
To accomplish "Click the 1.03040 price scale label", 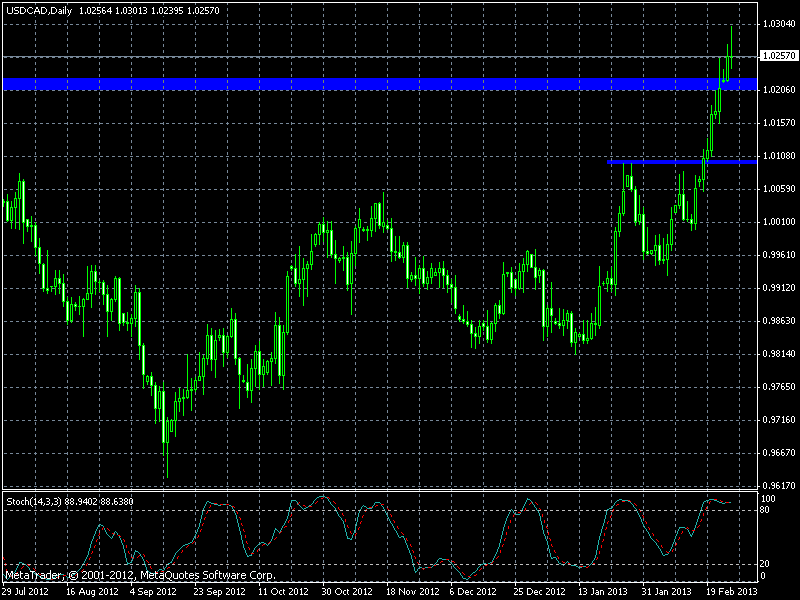I will [779, 23].
